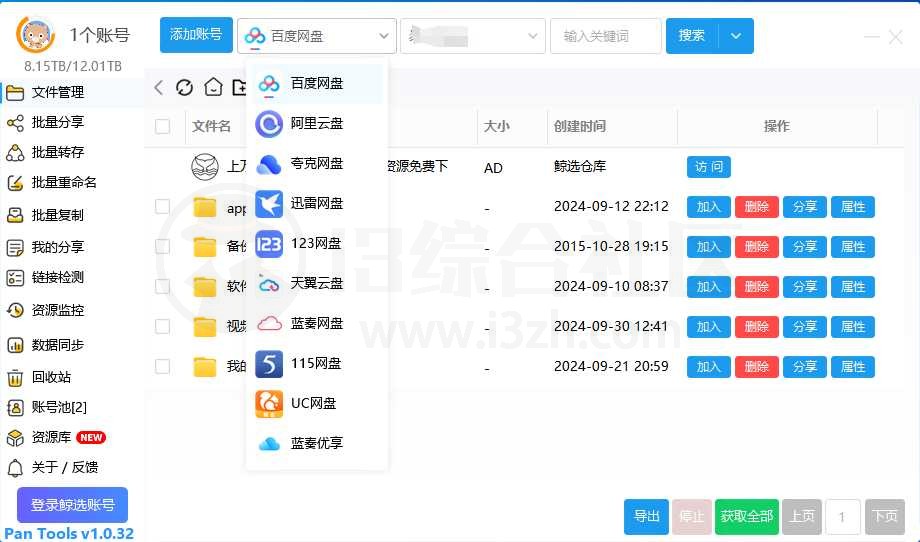Open 资源库 NEW in the sidebar
920x542 pixels.
click(56, 438)
